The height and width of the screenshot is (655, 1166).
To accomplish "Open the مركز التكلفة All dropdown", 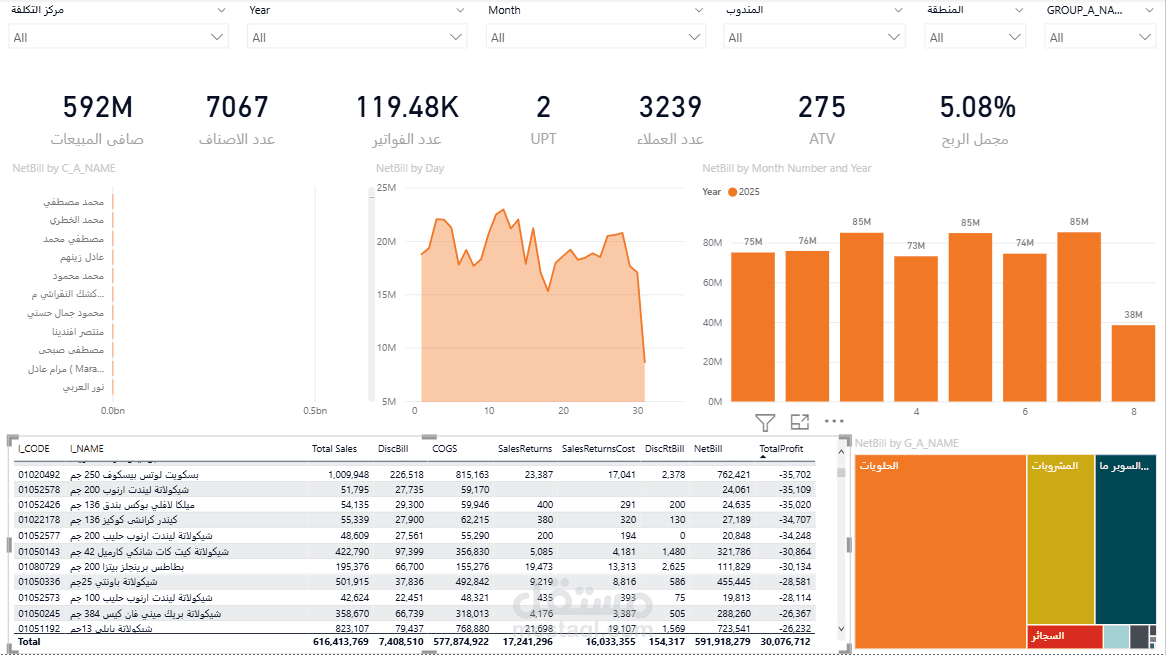I will pyautogui.click(x=118, y=37).
